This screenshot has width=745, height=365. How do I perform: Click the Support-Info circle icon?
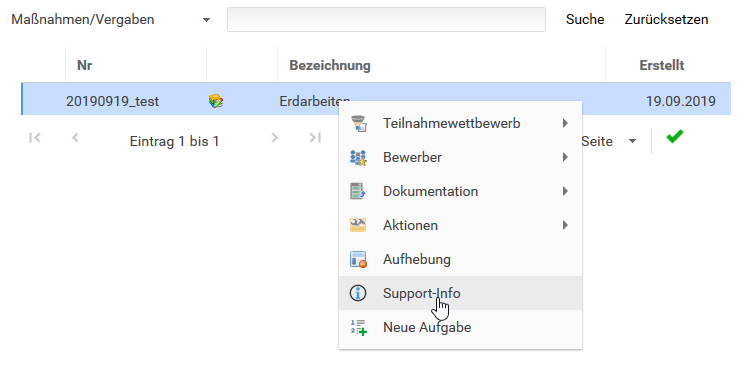[x=358, y=293]
